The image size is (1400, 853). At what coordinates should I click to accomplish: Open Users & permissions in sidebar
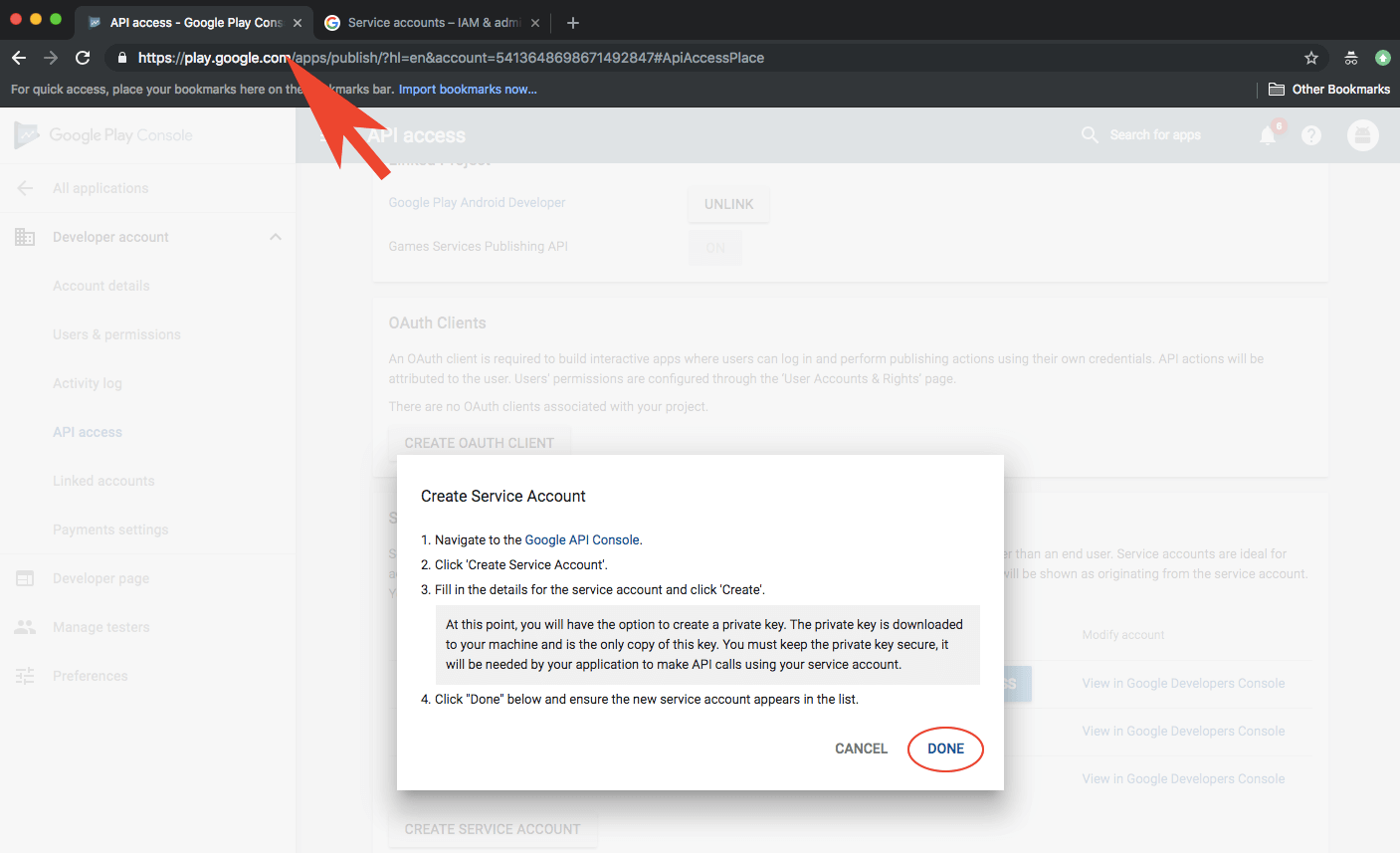[x=116, y=334]
